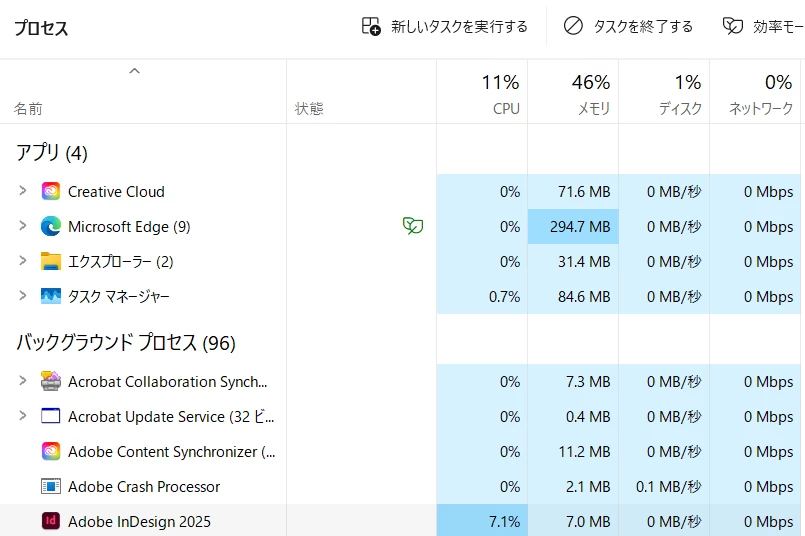The image size is (805, 536).
Task: Expand the Microsoft Edge (9) group
Action: click(23, 226)
